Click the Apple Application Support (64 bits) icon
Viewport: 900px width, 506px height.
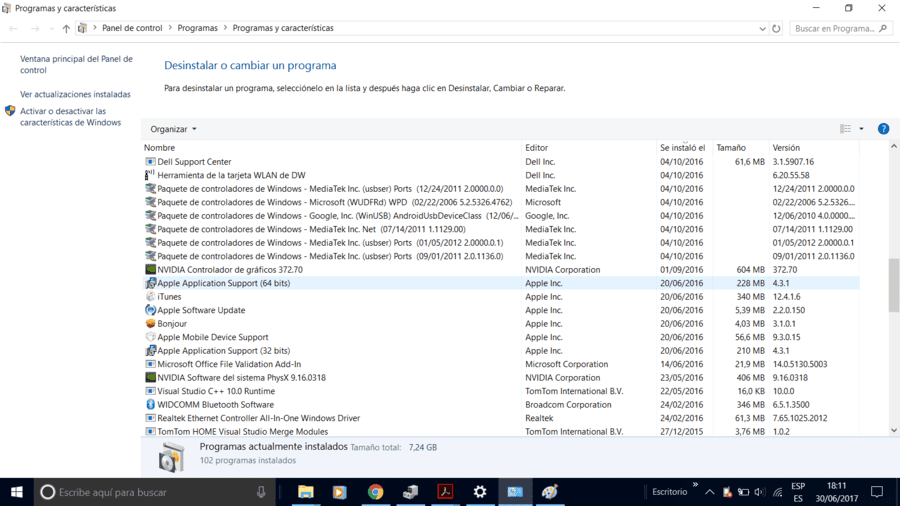click(150, 283)
